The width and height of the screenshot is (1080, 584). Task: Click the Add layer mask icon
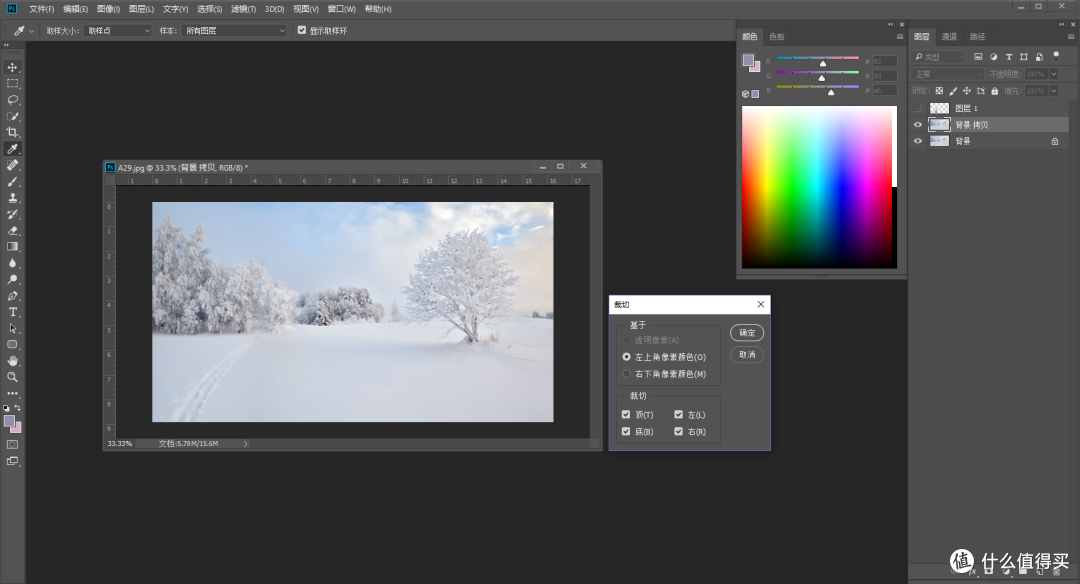click(989, 571)
